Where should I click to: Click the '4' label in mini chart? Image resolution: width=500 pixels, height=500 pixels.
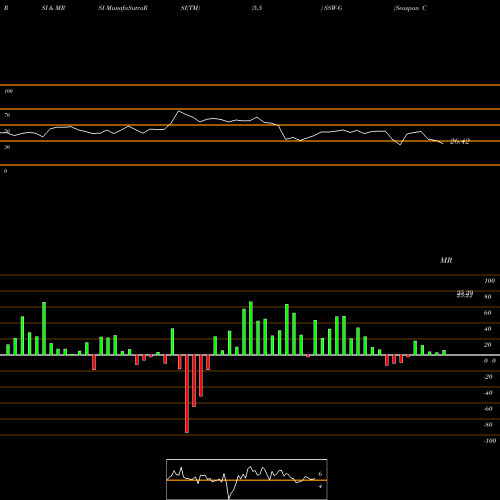320,486
